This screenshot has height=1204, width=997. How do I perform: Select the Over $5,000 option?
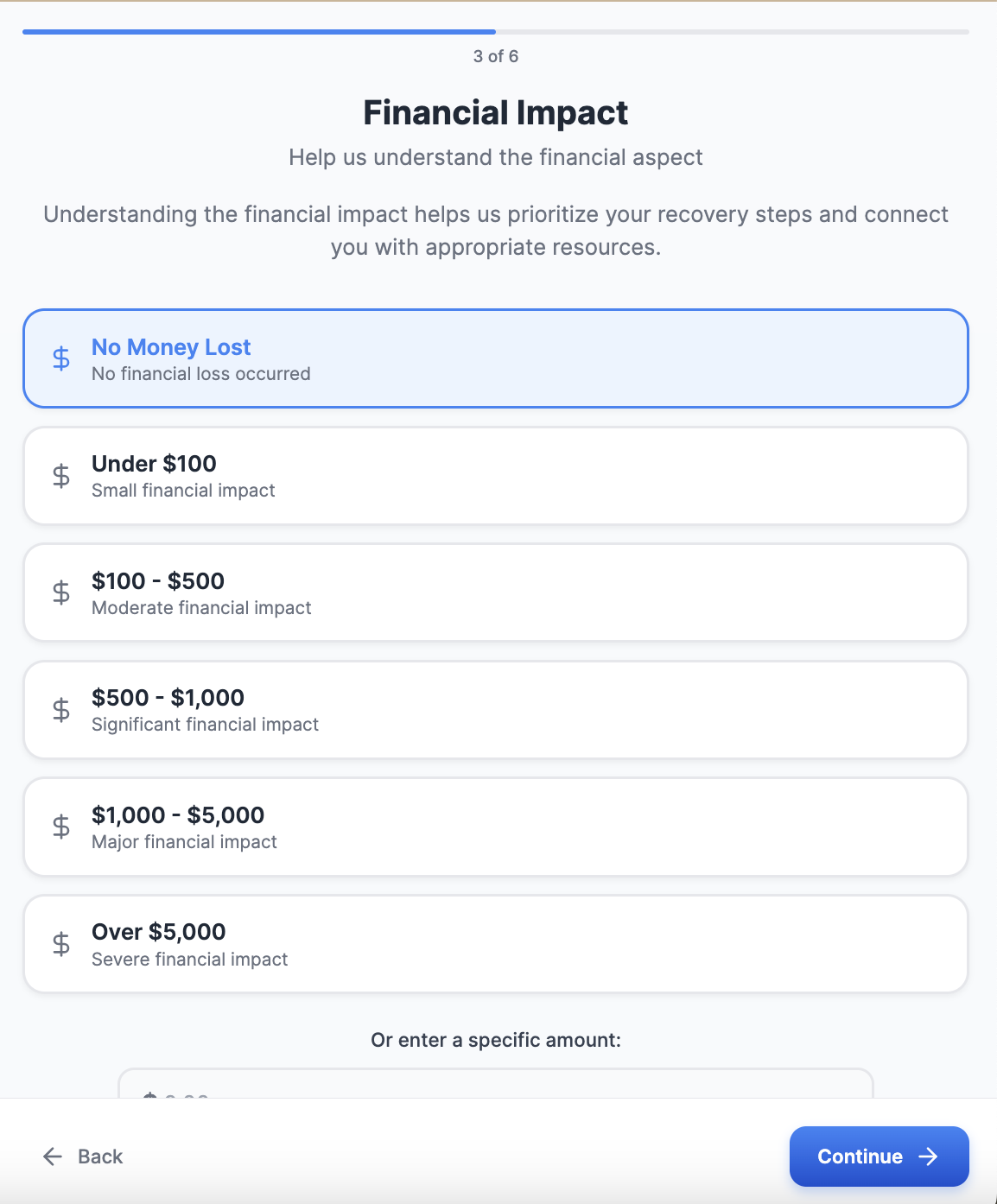[496, 944]
